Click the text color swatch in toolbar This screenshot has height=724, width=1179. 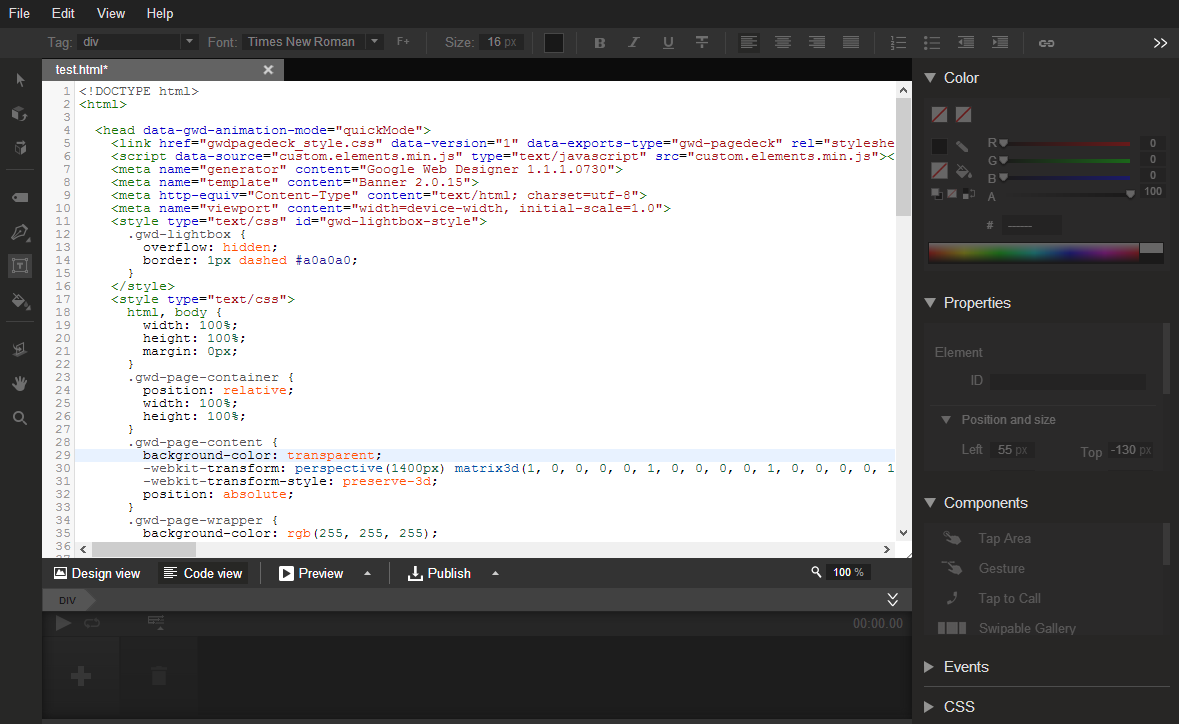click(554, 42)
